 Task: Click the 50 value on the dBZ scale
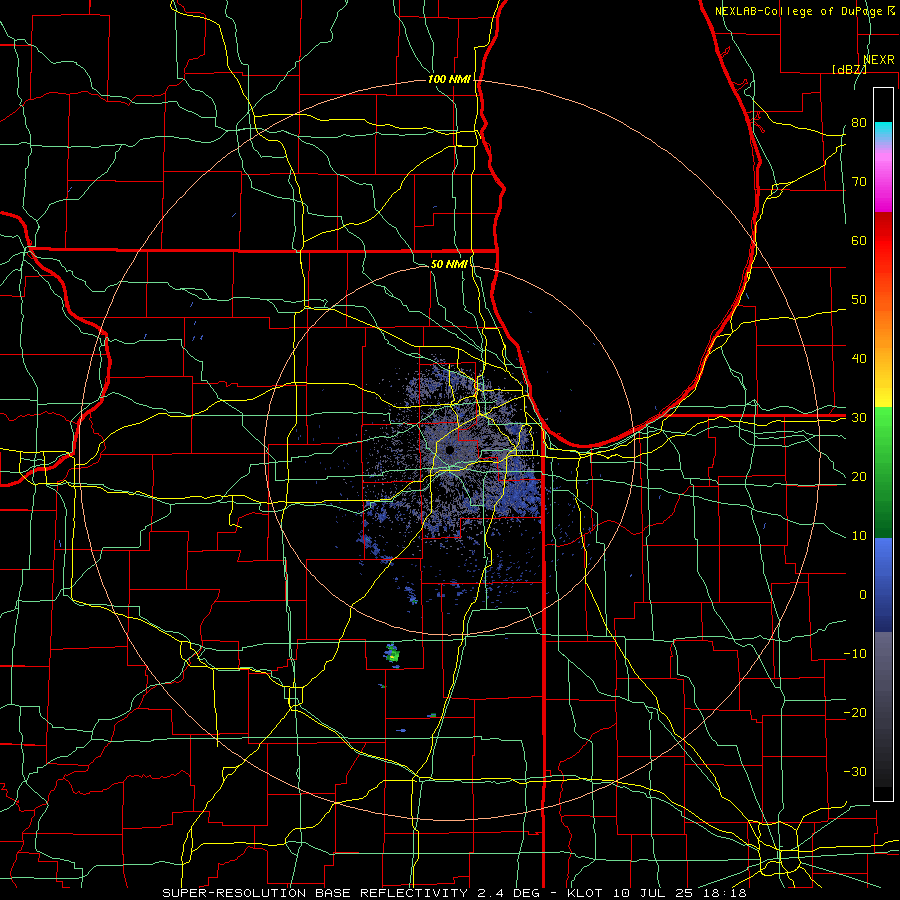[x=859, y=300]
